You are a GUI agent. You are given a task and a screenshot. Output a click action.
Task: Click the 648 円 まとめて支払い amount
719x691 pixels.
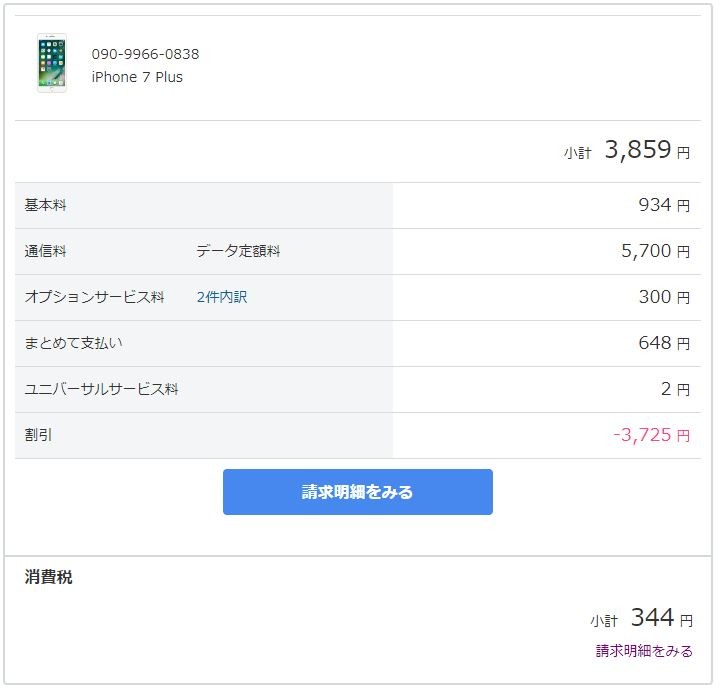point(664,343)
